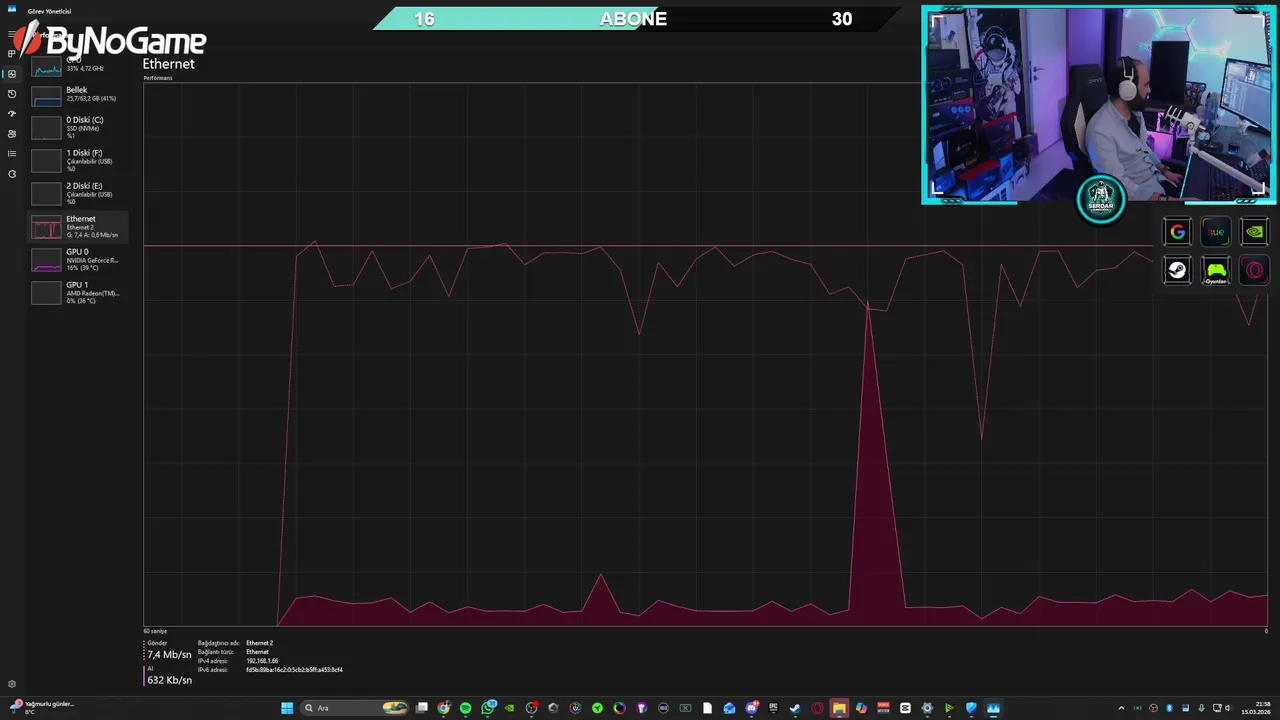Screen dimensions: 1280x720
Task: Open Steam from the taskbar
Action: [795, 708]
